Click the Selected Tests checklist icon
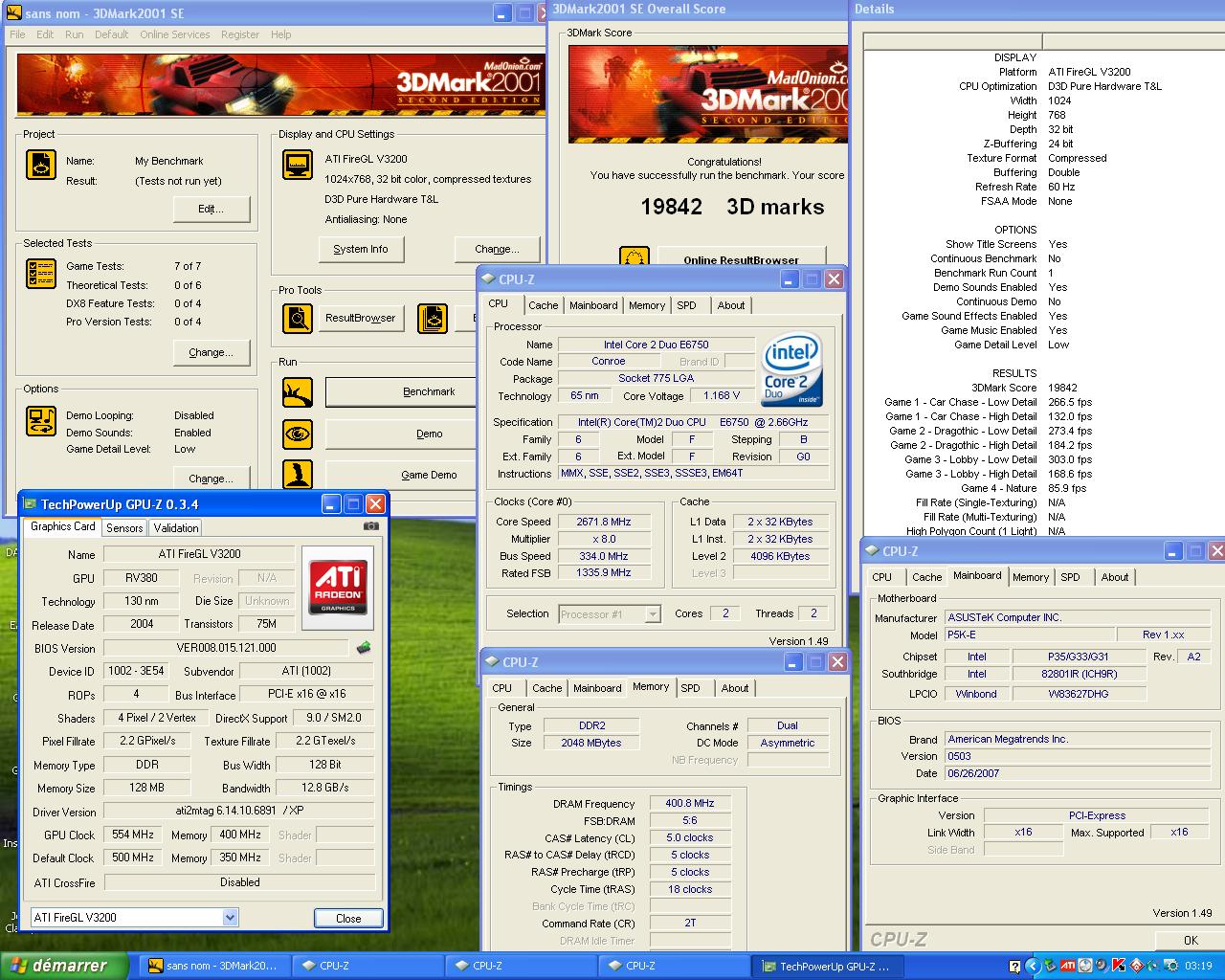This screenshot has width=1225, height=980. coord(41,274)
